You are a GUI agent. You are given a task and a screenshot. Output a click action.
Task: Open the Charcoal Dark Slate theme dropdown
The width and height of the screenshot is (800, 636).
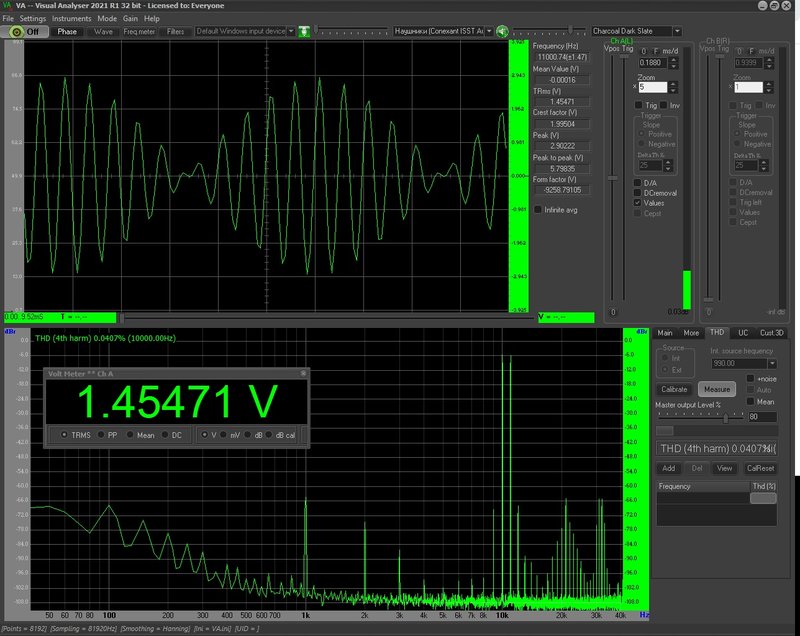pyautogui.click(x=677, y=32)
